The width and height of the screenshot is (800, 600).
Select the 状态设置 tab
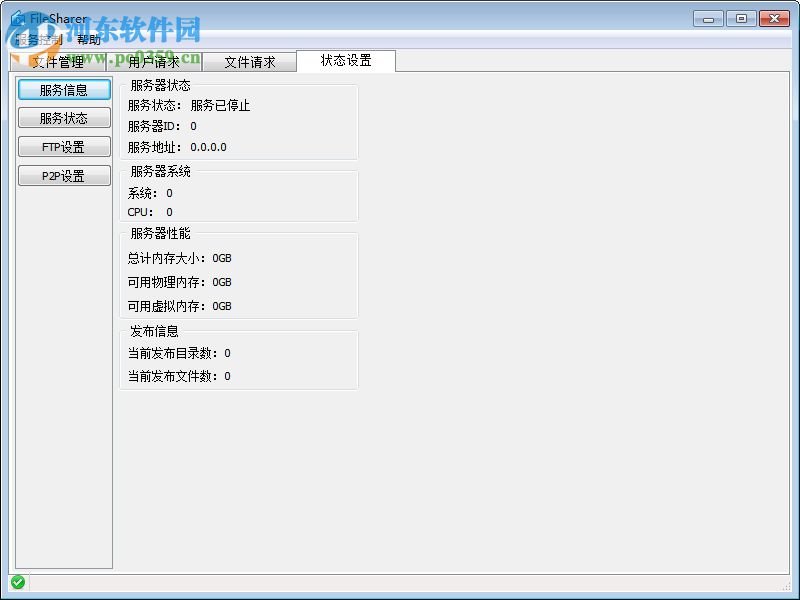point(345,60)
